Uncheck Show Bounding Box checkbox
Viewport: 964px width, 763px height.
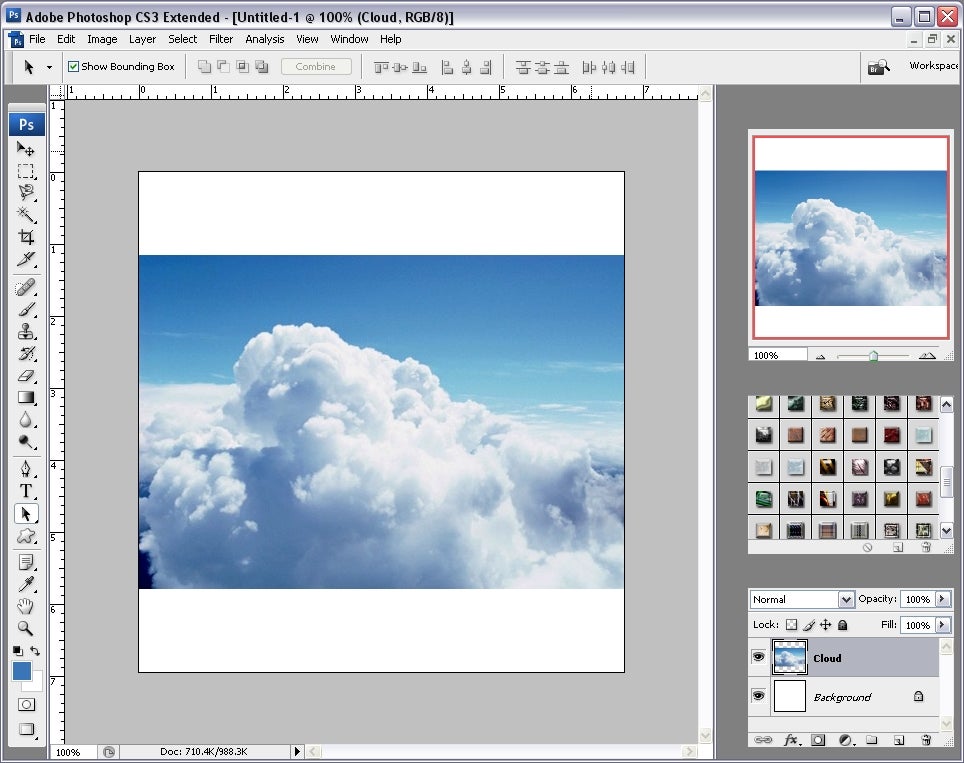[73, 67]
